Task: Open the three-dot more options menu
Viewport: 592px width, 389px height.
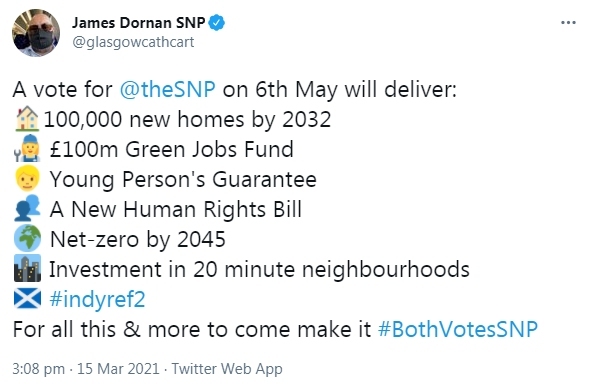Action: (x=568, y=23)
